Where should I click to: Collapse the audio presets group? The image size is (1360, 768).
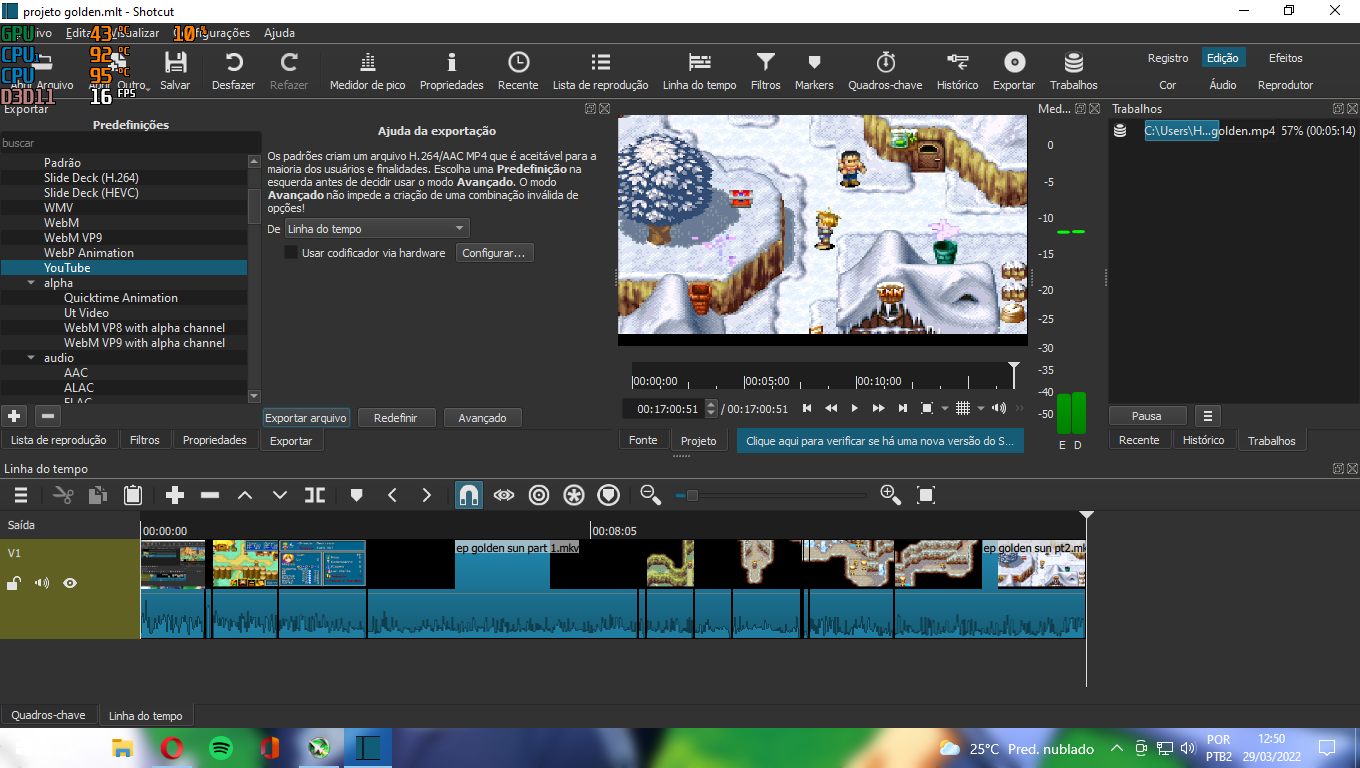coord(31,358)
